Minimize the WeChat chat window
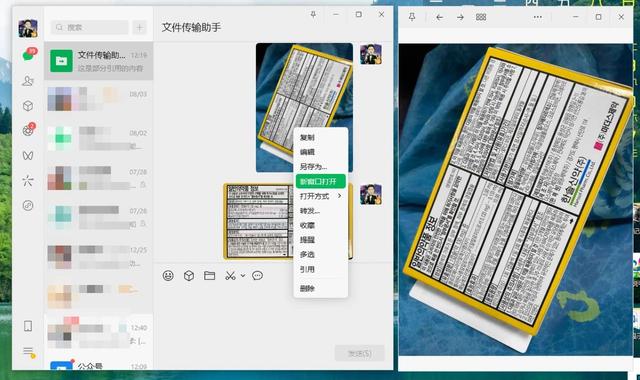Screen dimensions: 640x380 [x=336, y=15]
